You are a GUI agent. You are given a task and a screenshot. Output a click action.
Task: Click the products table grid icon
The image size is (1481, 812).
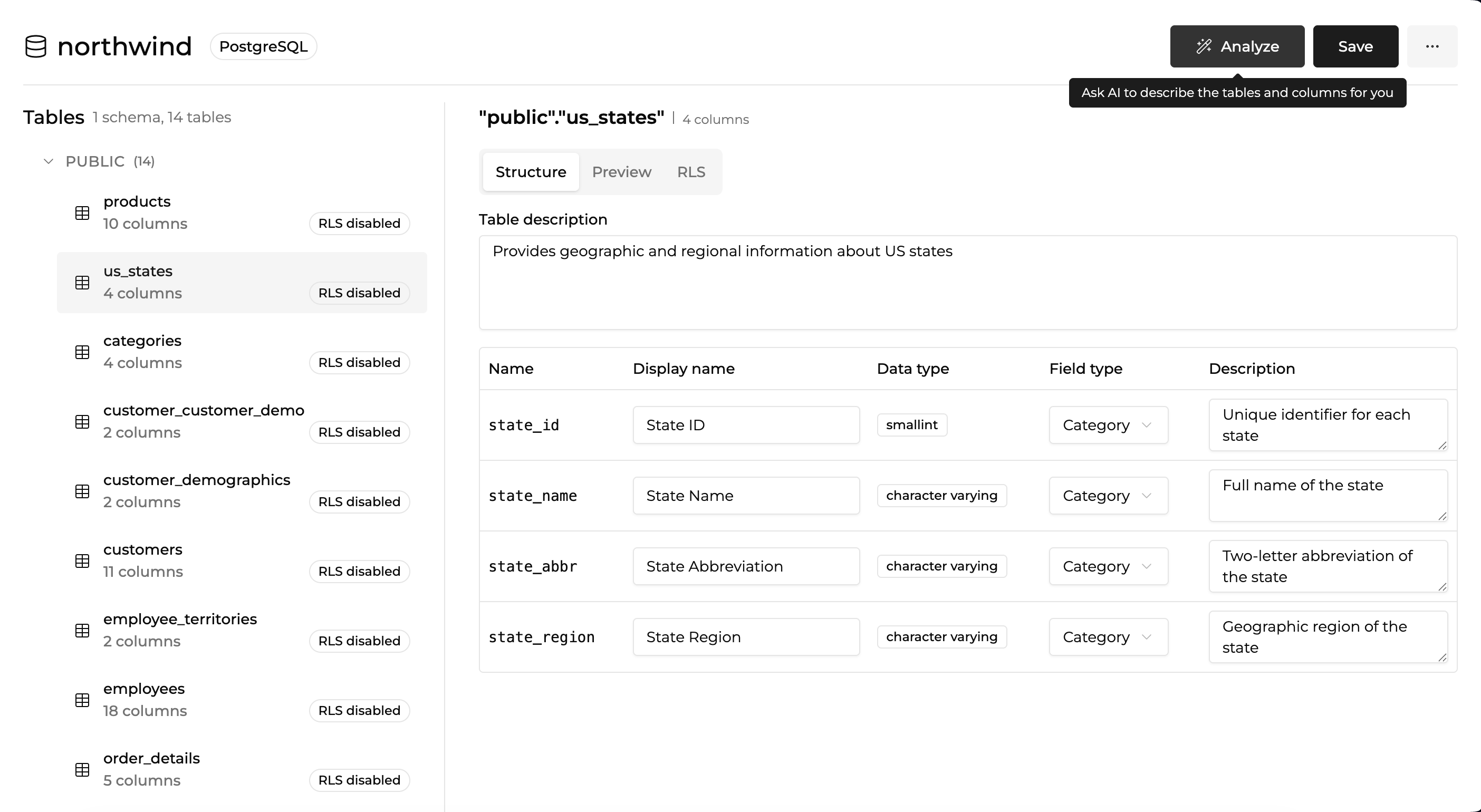click(x=82, y=213)
